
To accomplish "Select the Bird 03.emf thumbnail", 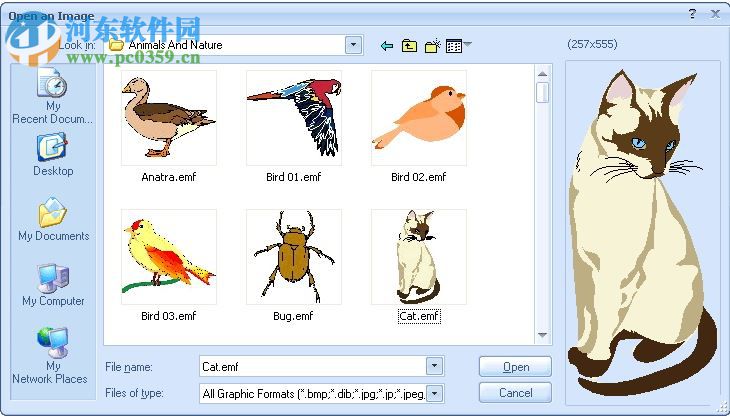I will point(169,257).
